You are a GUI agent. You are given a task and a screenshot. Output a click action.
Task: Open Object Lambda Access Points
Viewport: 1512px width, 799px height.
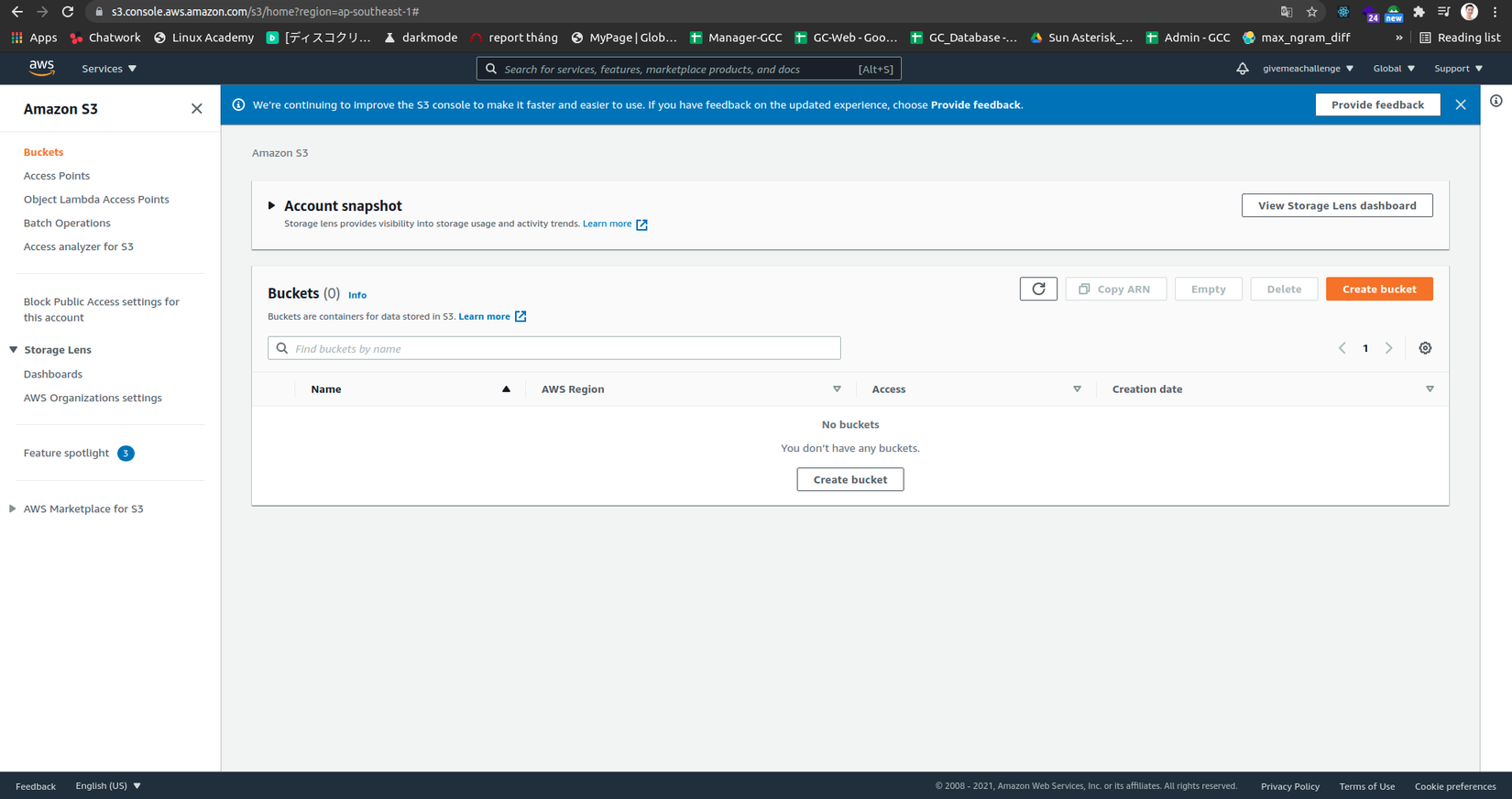[96, 200]
